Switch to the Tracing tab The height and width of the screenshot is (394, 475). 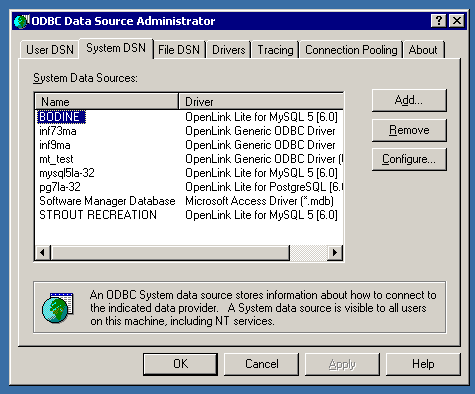point(275,50)
